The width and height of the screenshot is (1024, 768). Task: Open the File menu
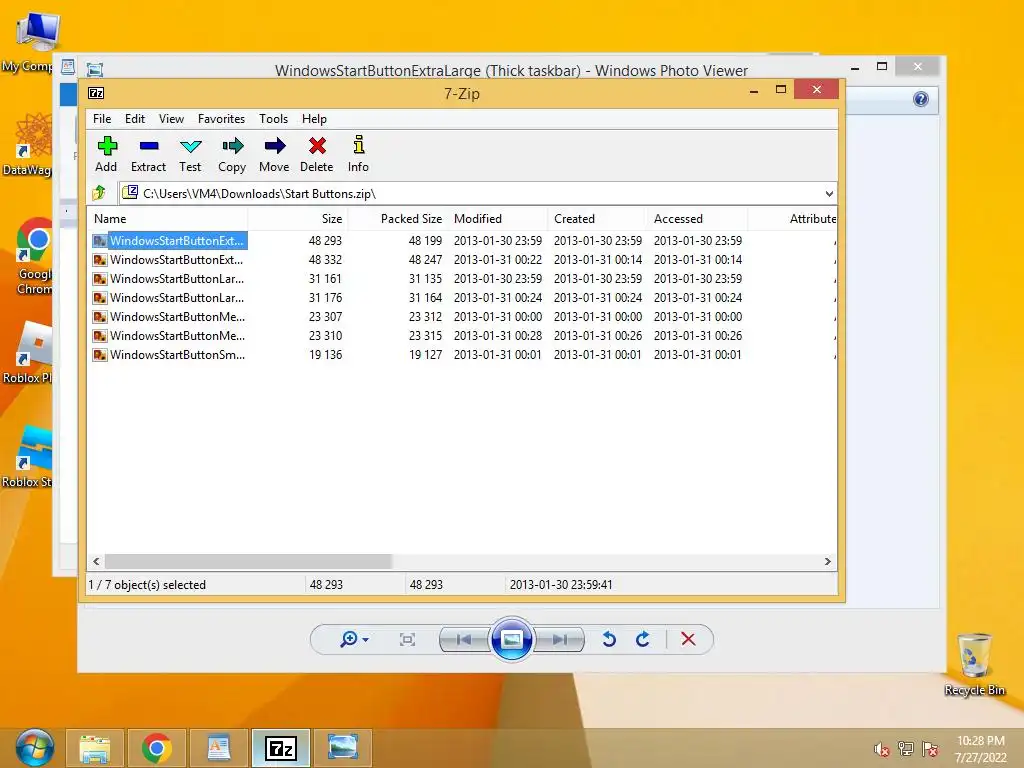(x=102, y=119)
